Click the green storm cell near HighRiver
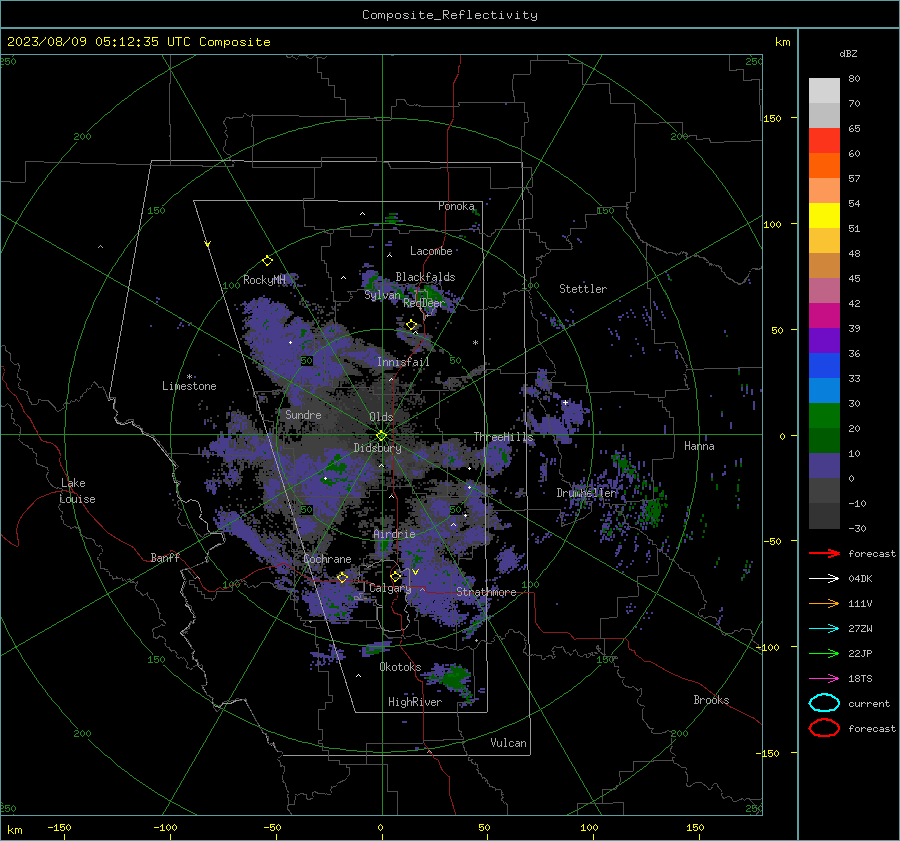 click(454, 678)
